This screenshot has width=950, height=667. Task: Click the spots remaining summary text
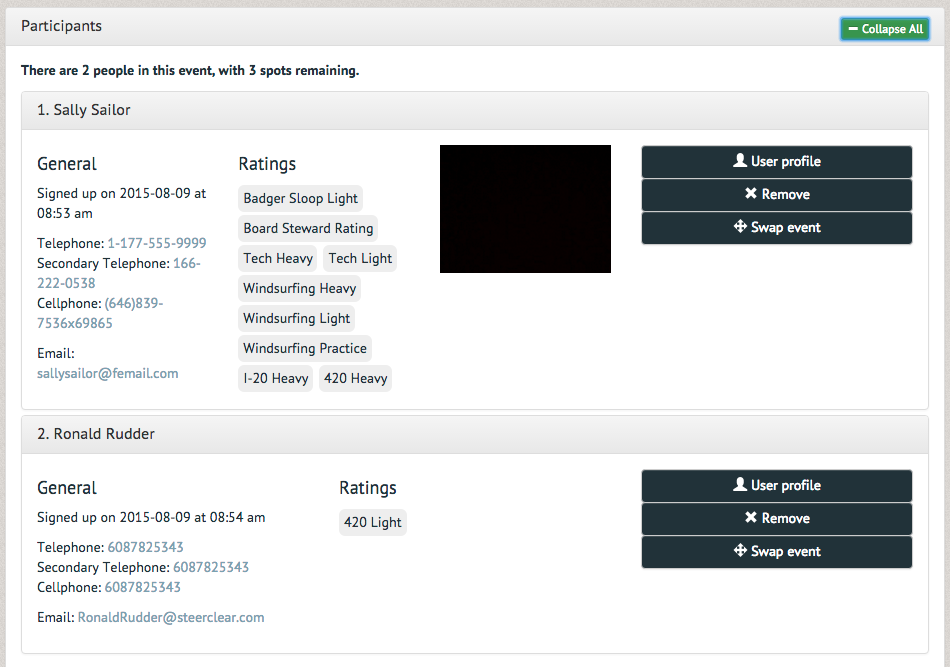tap(190, 70)
